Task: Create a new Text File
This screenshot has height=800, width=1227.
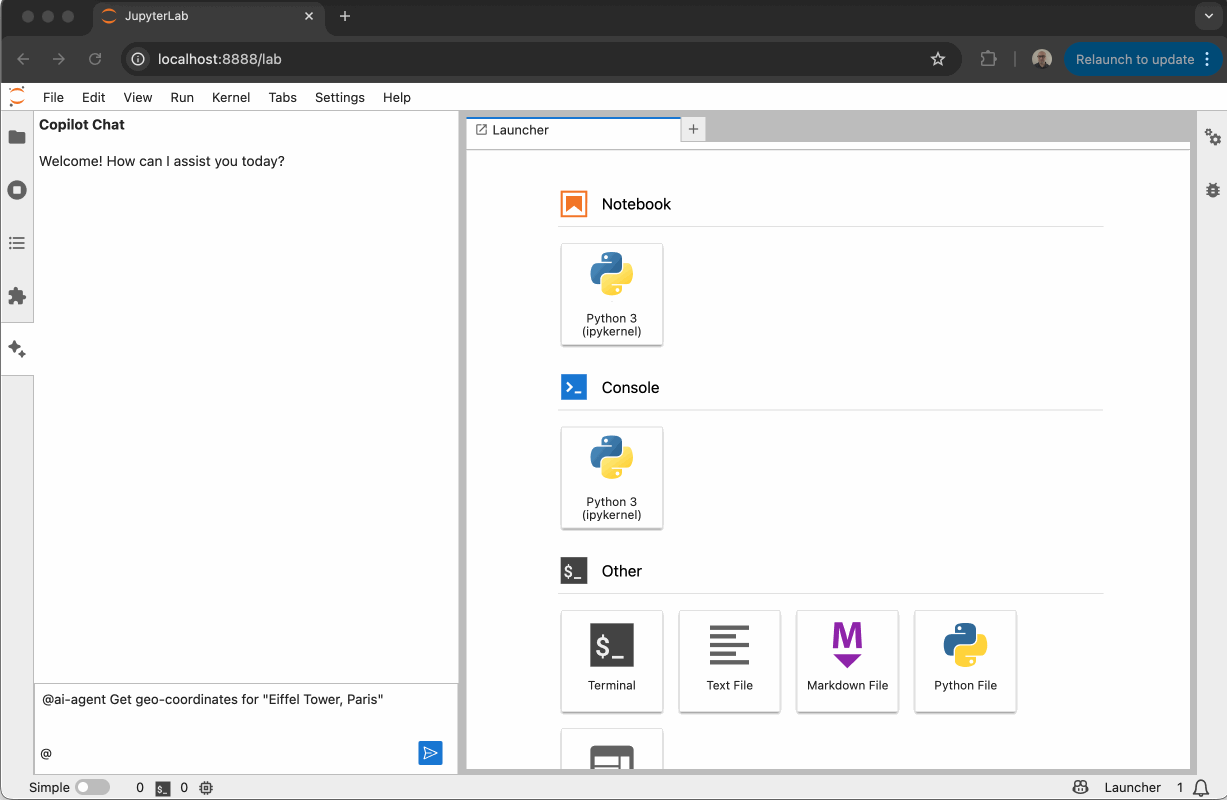Action: pyautogui.click(x=730, y=661)
